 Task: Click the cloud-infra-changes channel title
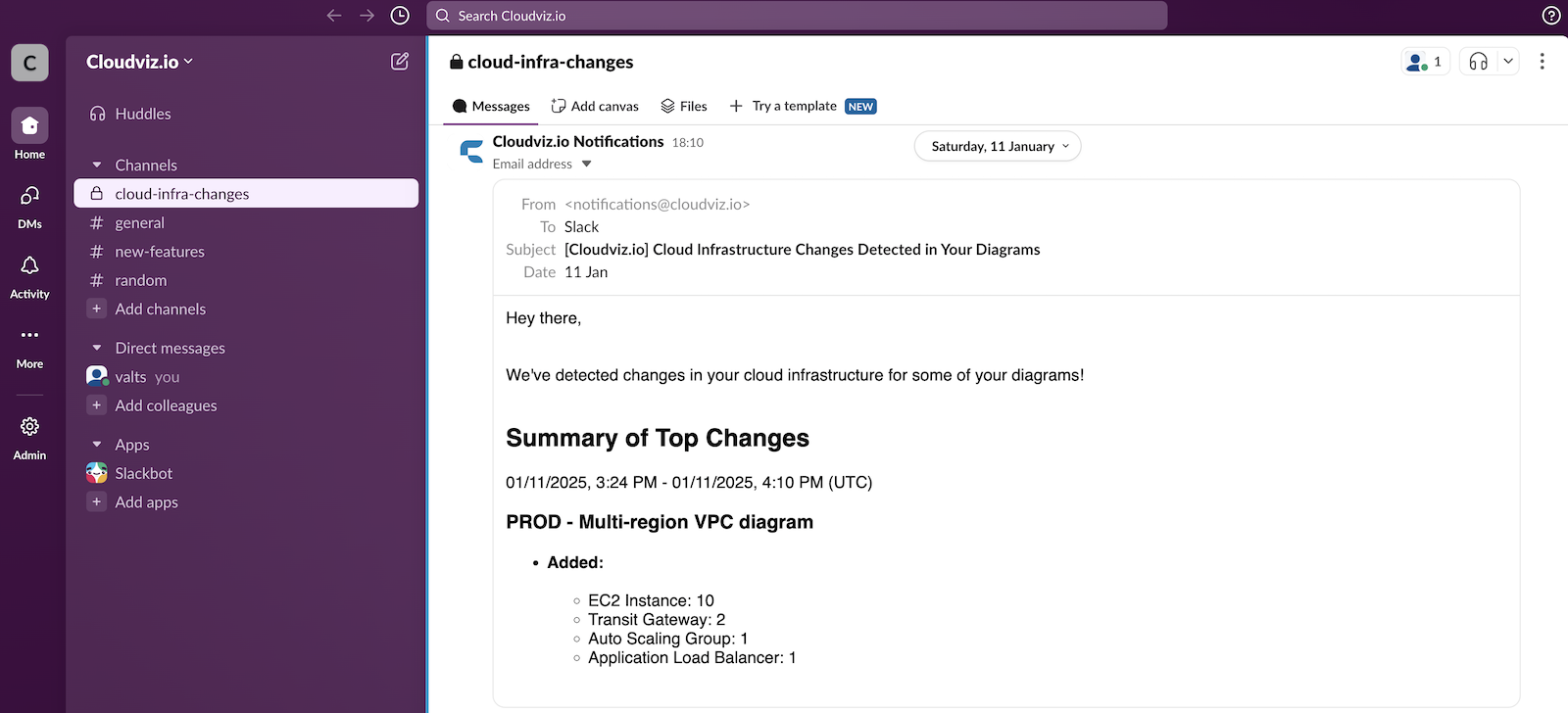[551, 62]
